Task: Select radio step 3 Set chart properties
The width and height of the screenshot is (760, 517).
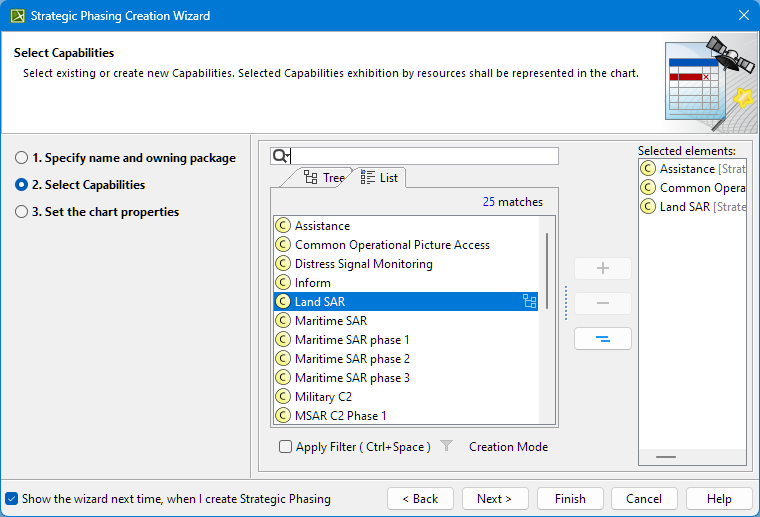Action: pos(22,212)
